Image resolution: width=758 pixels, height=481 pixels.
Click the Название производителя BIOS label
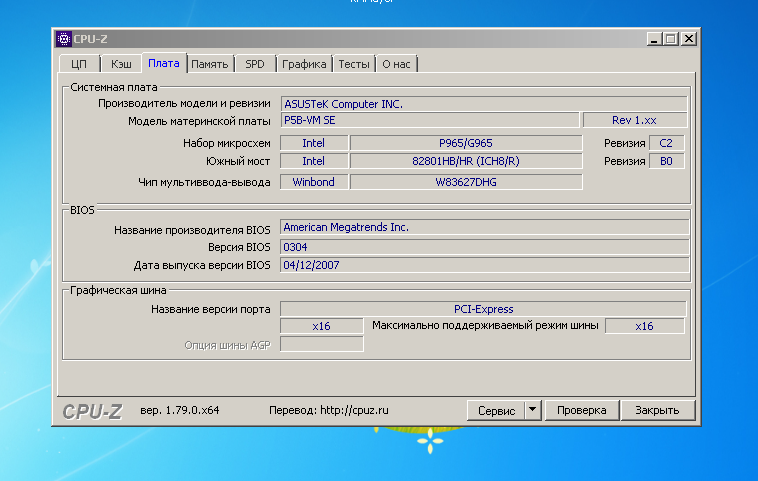coord(192,230)
